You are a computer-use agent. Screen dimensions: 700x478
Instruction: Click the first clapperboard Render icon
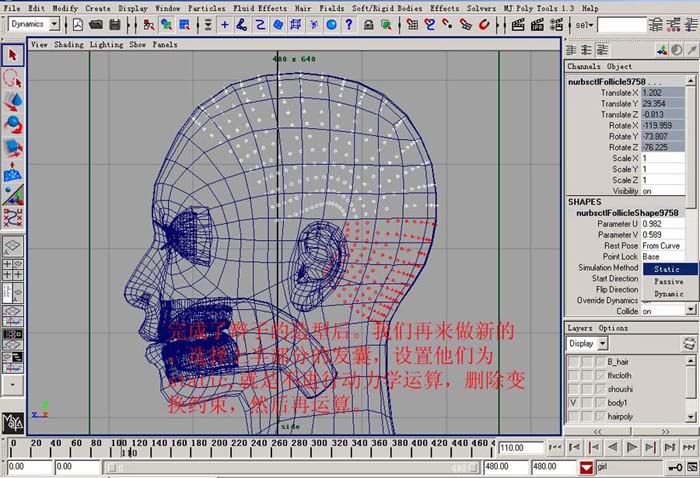518,25
